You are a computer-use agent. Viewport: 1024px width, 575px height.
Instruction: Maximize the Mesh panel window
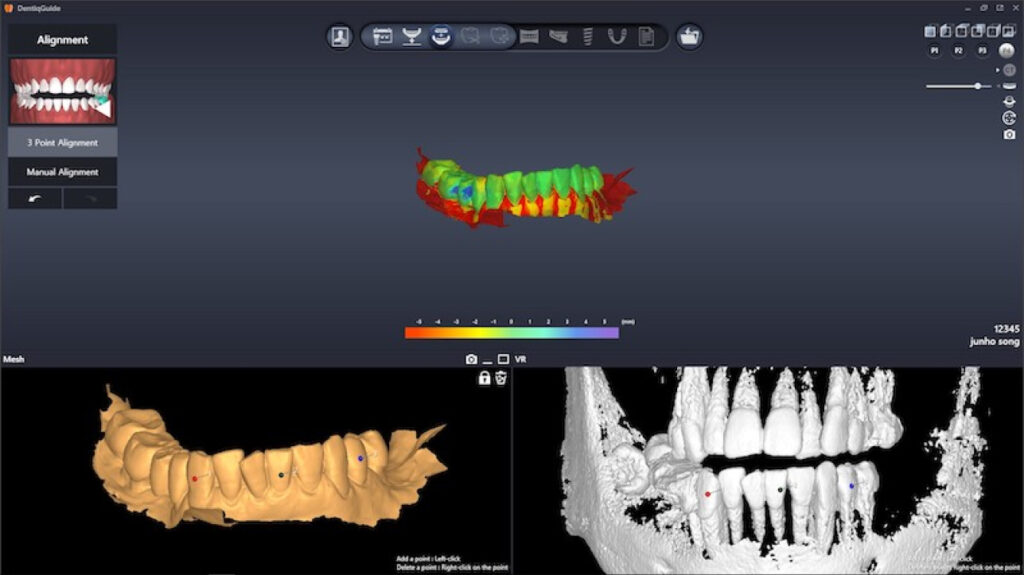(x=503, y=359)
